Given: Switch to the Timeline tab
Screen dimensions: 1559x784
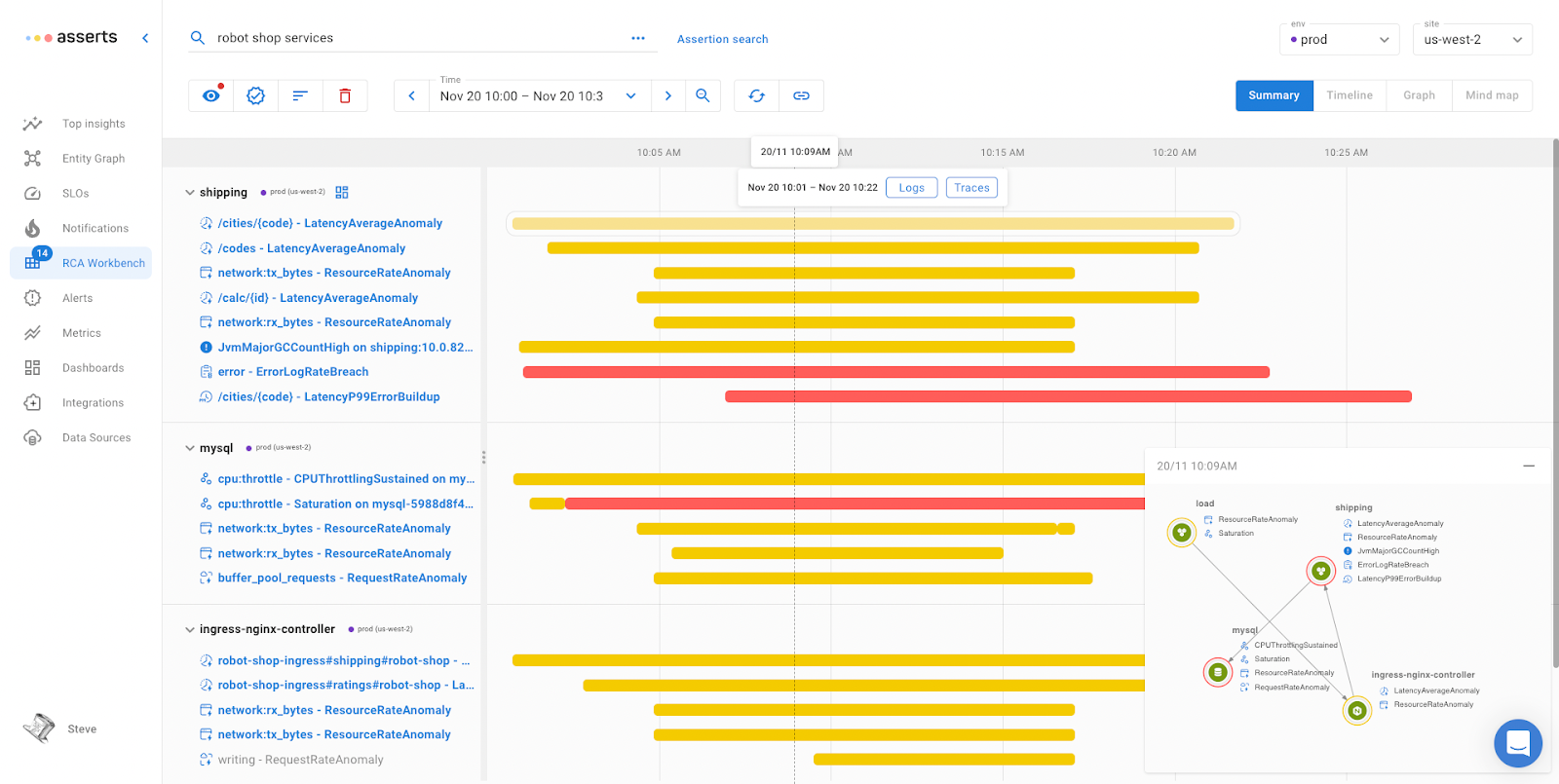Looking at the screenshot, I should click(x=1349, y=95).
